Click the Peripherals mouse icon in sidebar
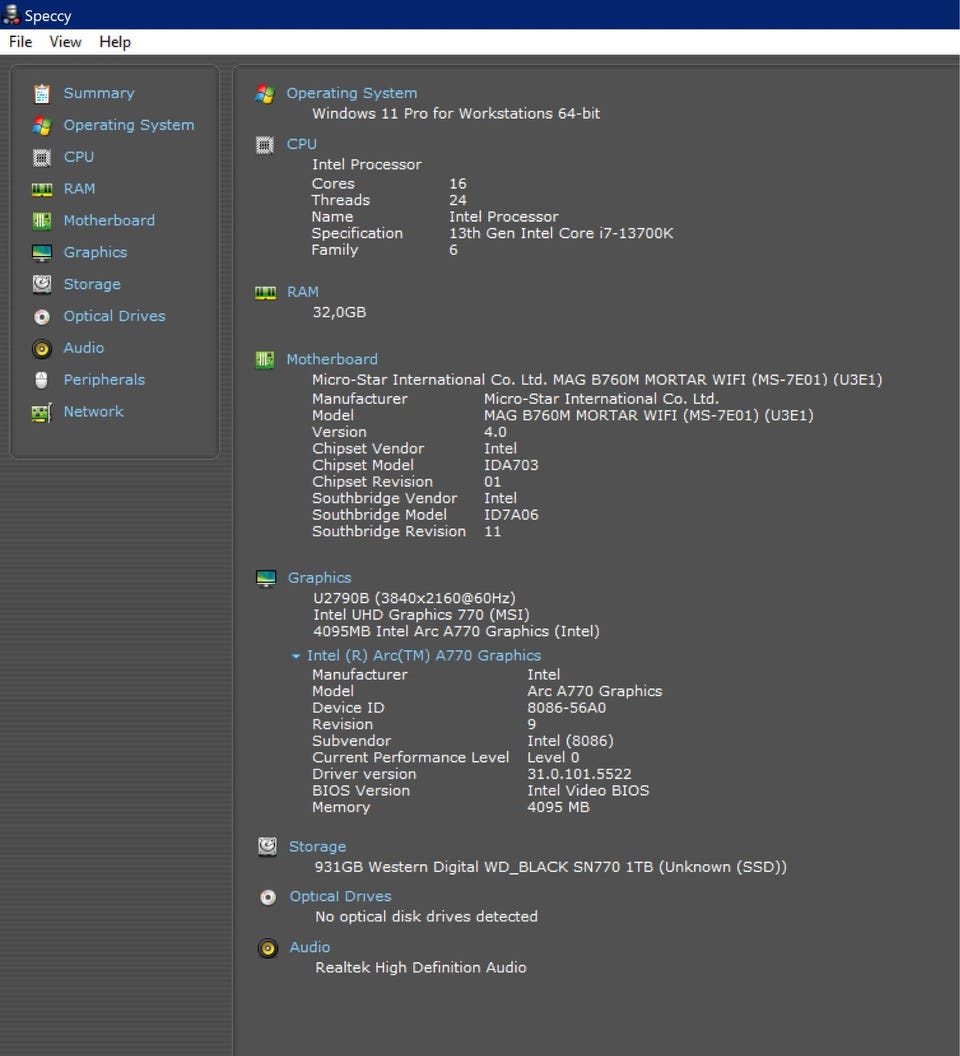Screen dimensions: 960x1056 pos(41,380)
